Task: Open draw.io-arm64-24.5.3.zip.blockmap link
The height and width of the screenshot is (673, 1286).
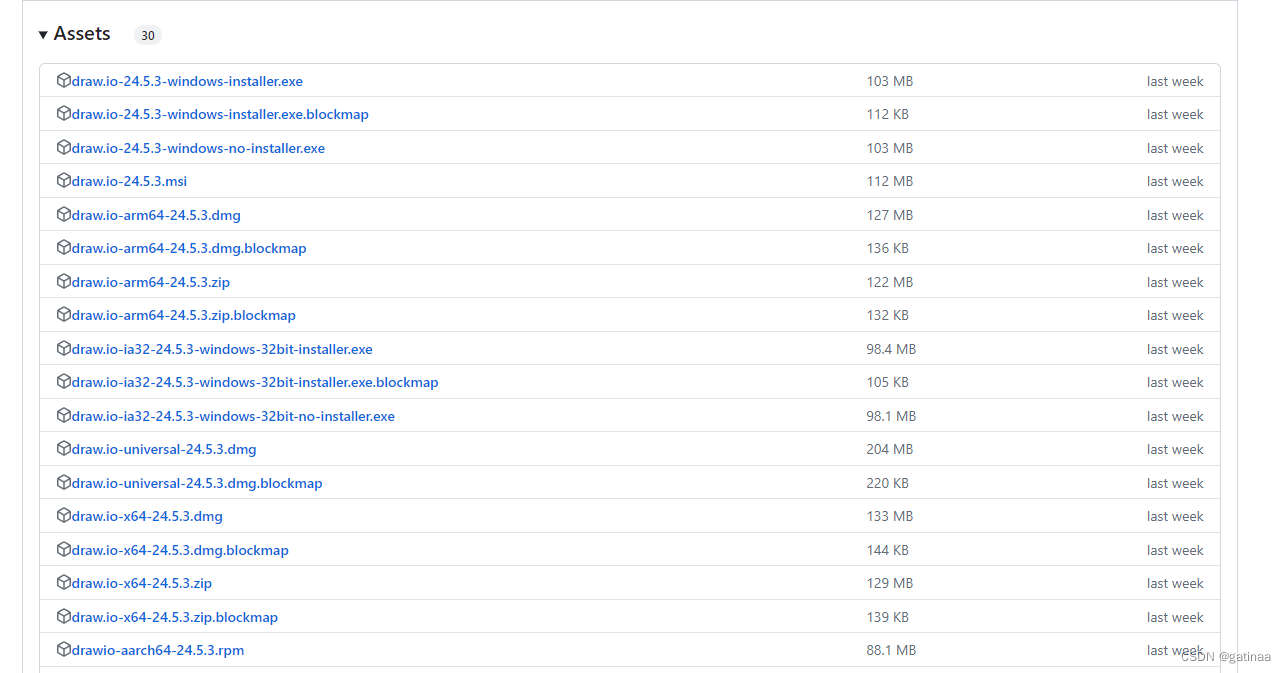Action: (184, 315)
